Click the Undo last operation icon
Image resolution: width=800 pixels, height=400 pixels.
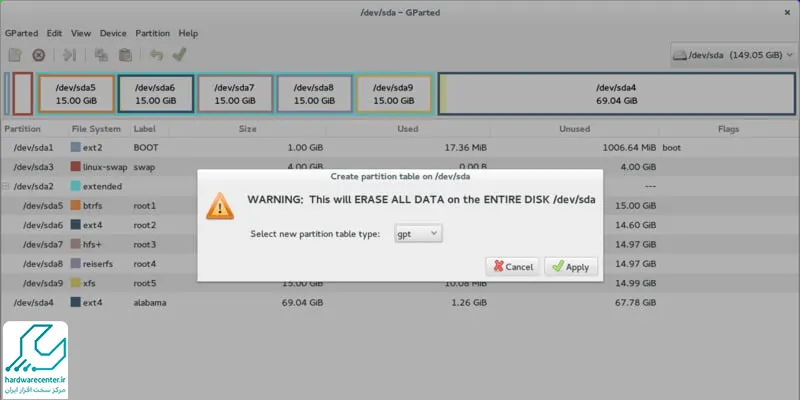[x=156, y=55]
